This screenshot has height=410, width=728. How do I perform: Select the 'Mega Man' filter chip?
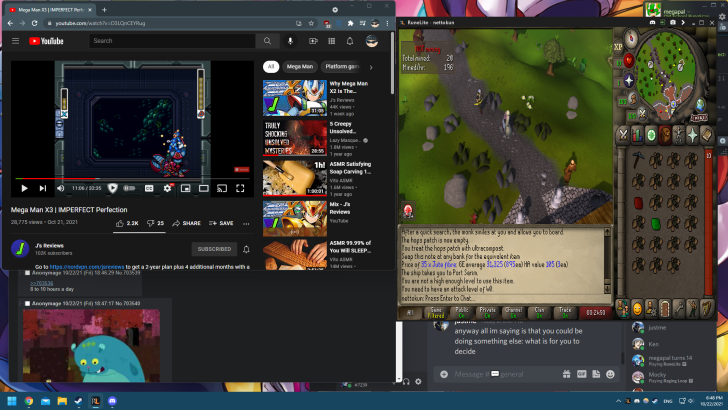point(299,67)
